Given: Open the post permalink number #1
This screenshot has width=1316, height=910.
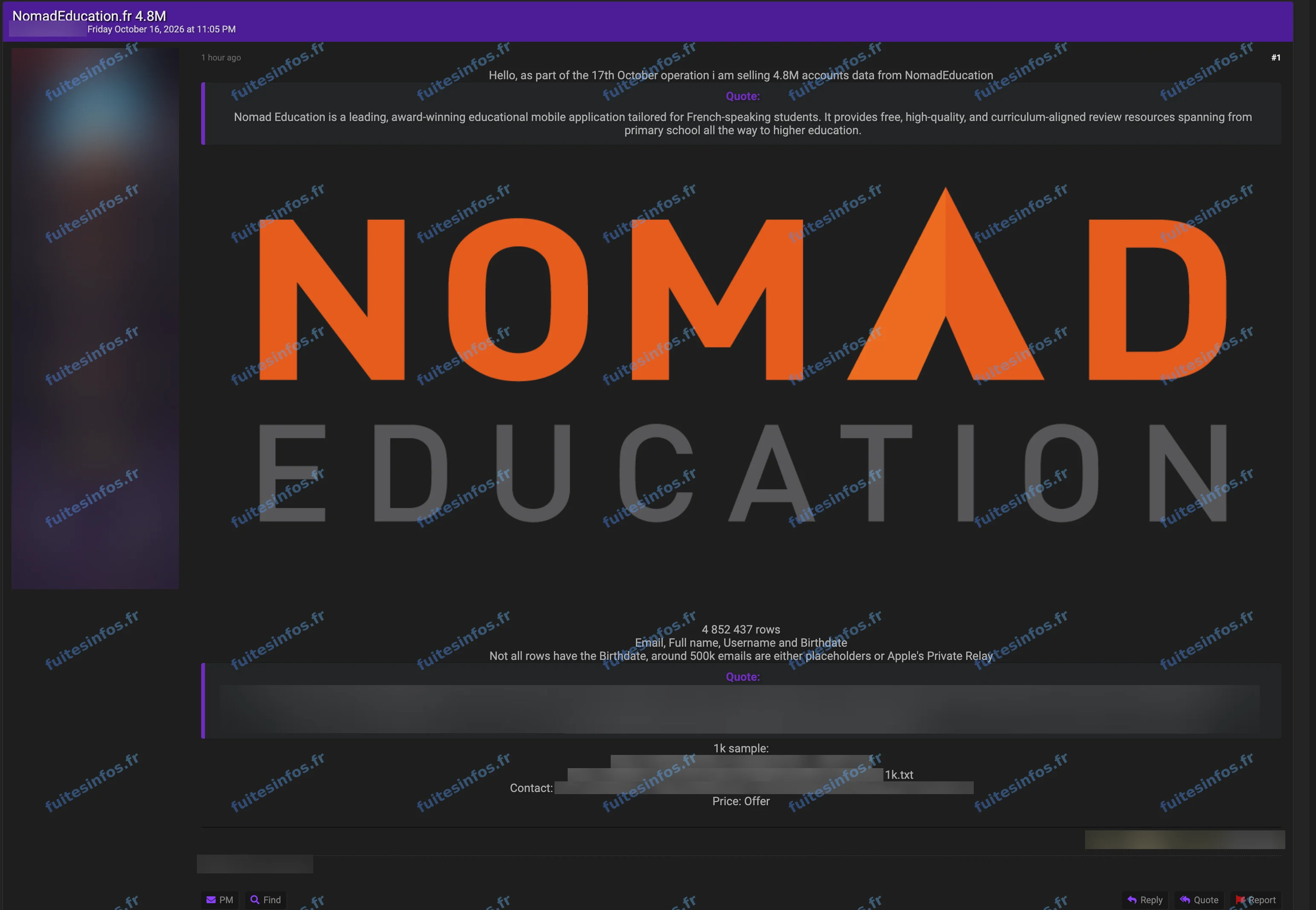Looking at the screenshot, I should [1276, 58].
